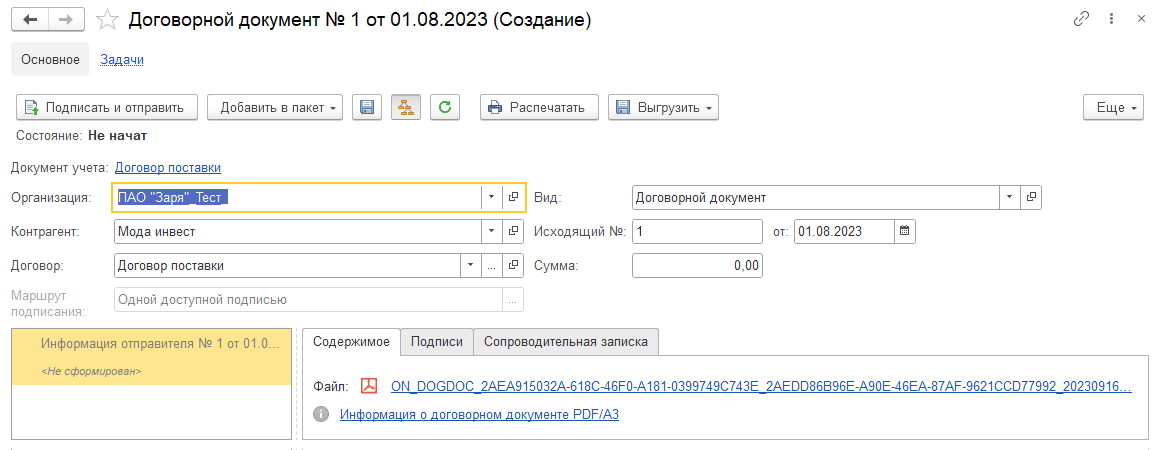
Task: Click the back navigation arrow
Action: 29,19
